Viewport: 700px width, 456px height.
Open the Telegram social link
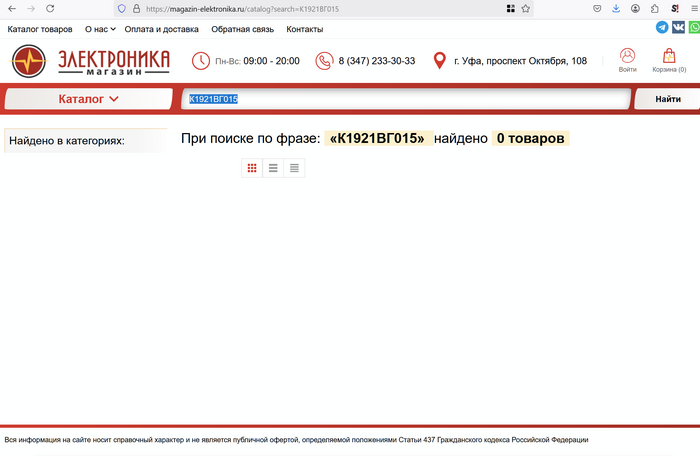(662, 27)
